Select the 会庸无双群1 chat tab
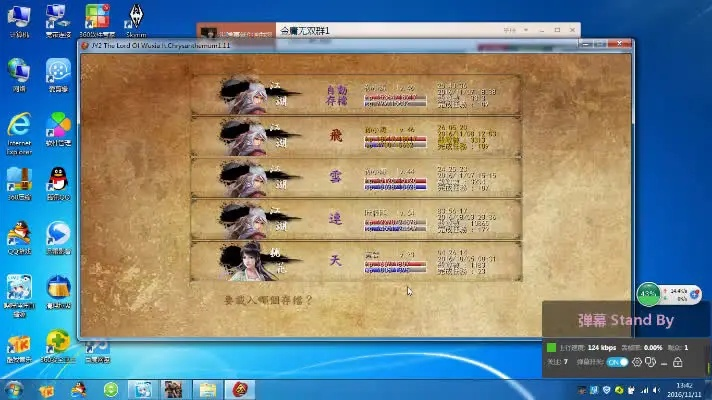Screen dimensions: 712x400 pos(305,31)
